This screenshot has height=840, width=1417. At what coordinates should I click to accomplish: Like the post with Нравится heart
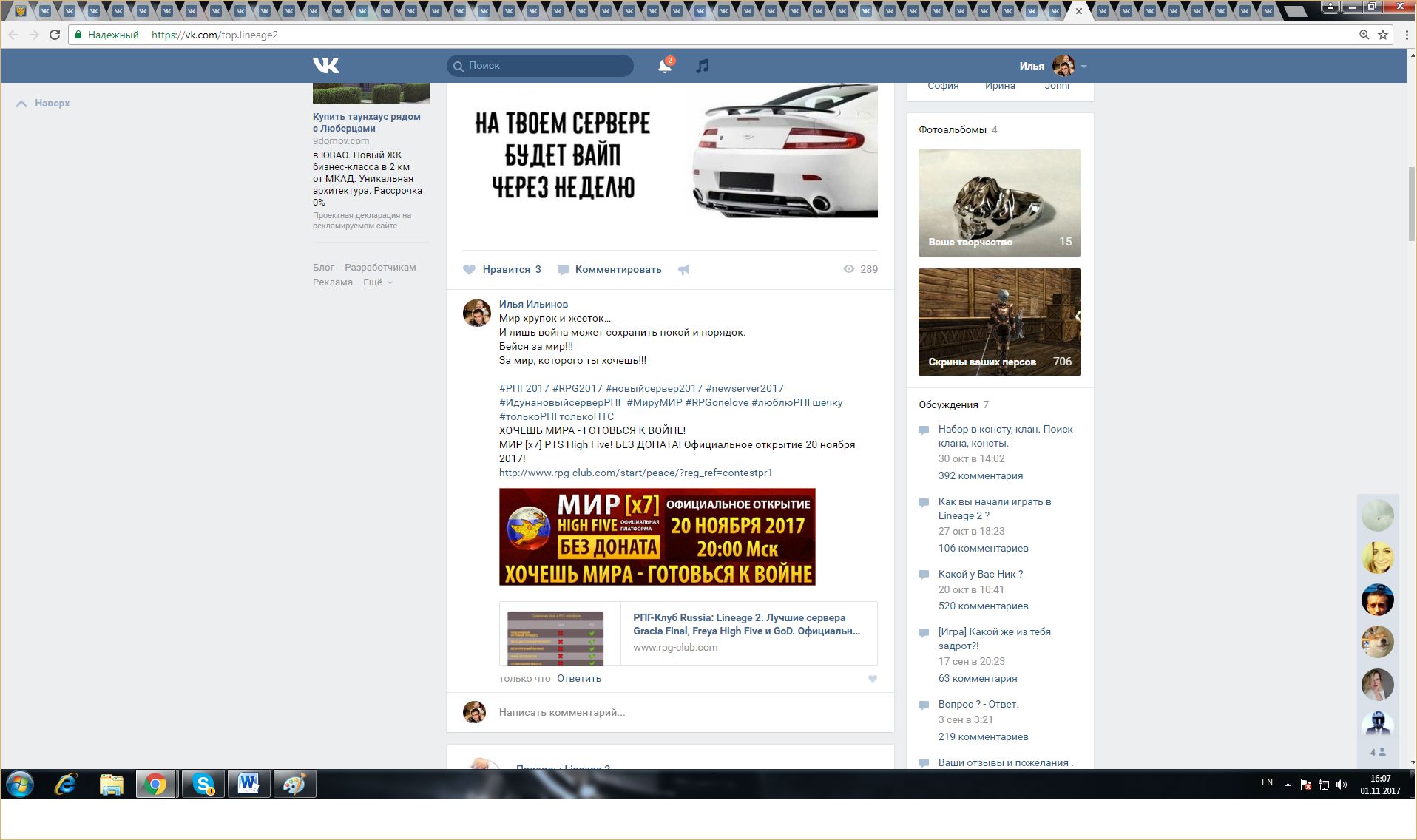[x=469, y=270]
